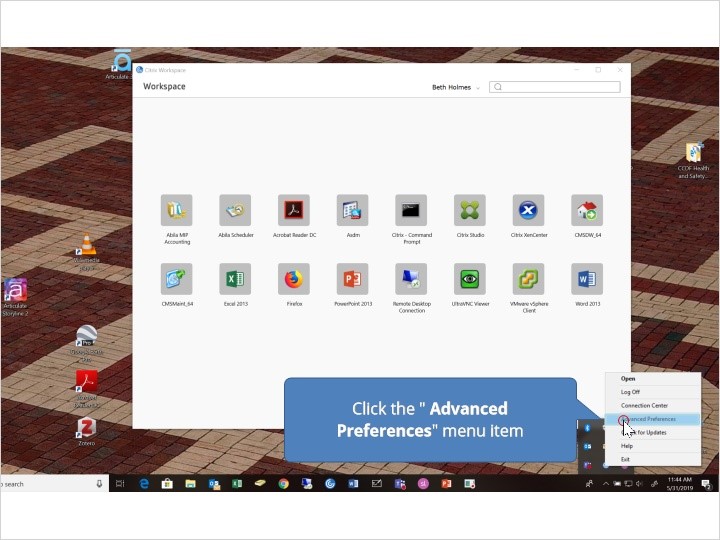Open the Citrix Studio app icon
720x540 pixels.
(x=469, y=211)
